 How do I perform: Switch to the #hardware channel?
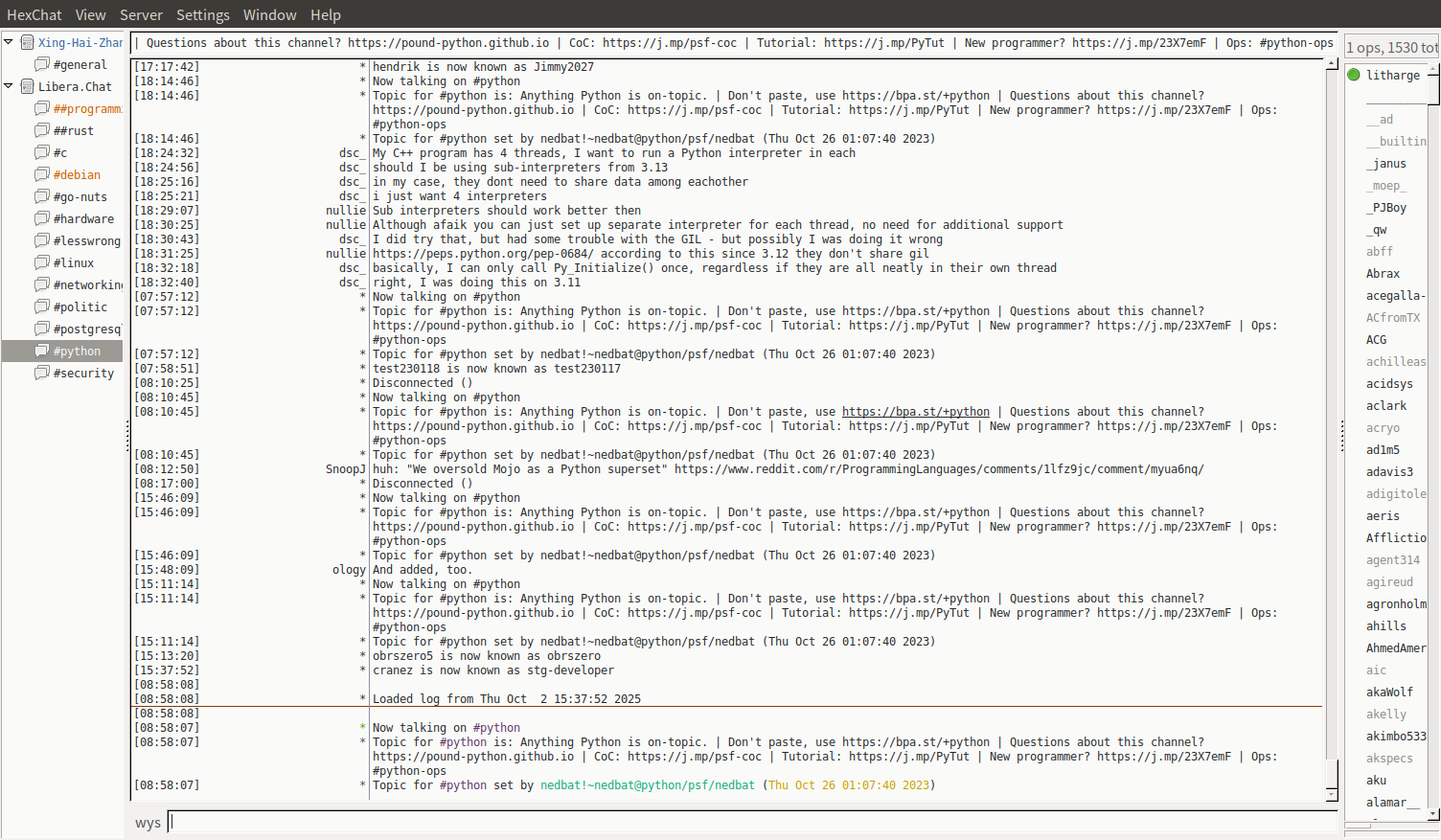tap(83, 218)
